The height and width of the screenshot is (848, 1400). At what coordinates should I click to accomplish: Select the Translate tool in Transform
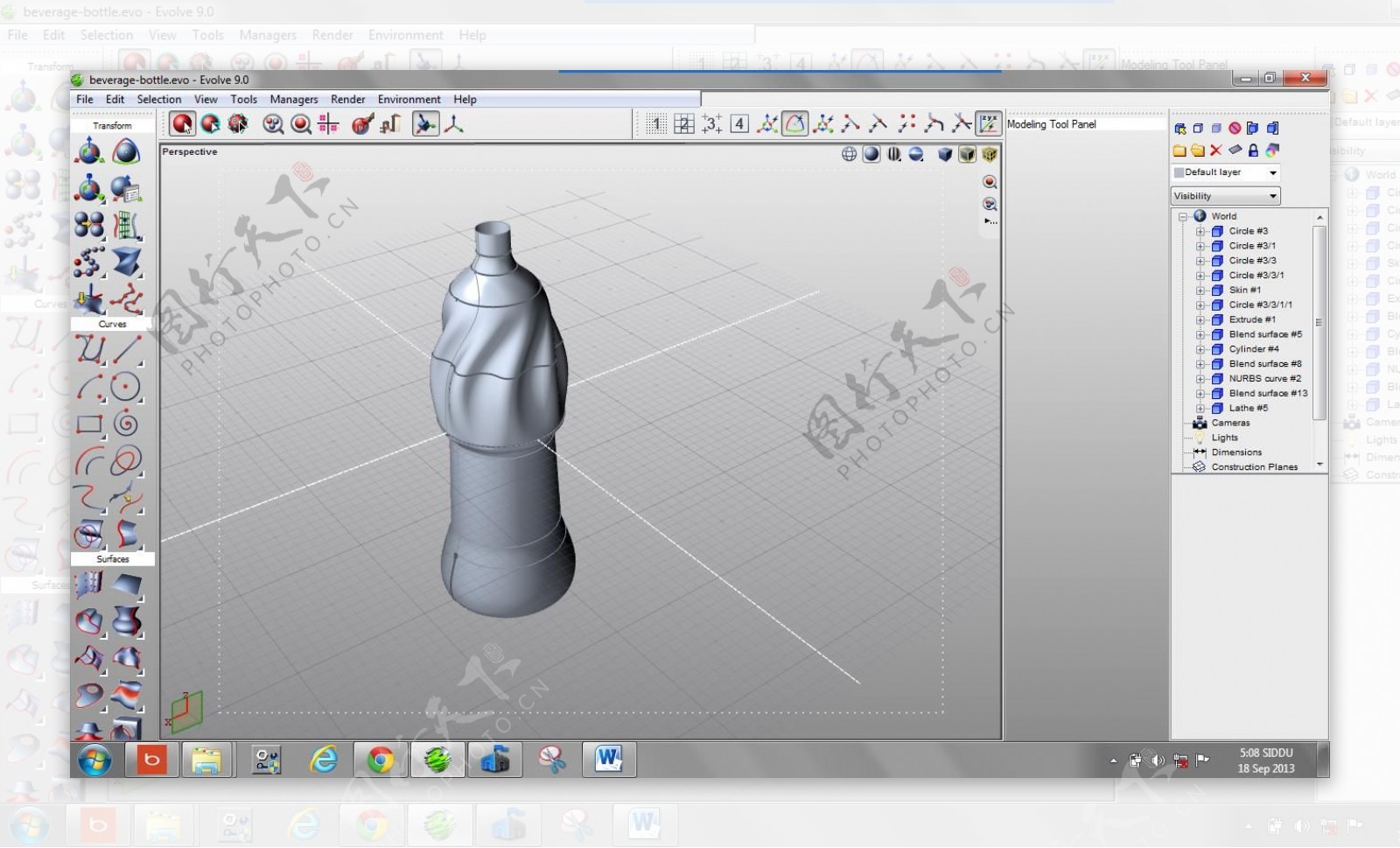click(x=89, y=151)
